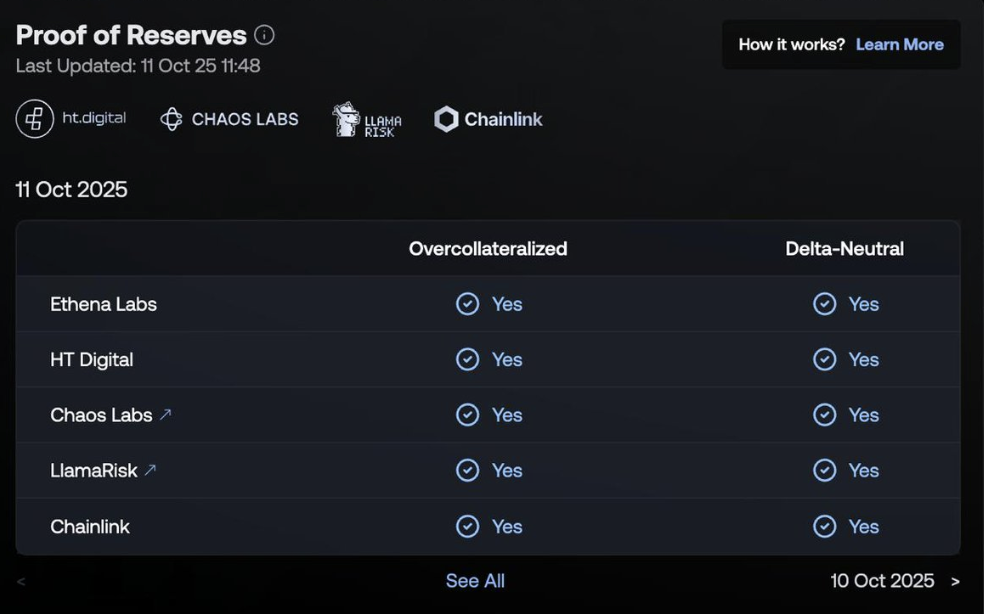Select the Overcollateralized column header
984x614 pixels.
(x=488, y=249)
